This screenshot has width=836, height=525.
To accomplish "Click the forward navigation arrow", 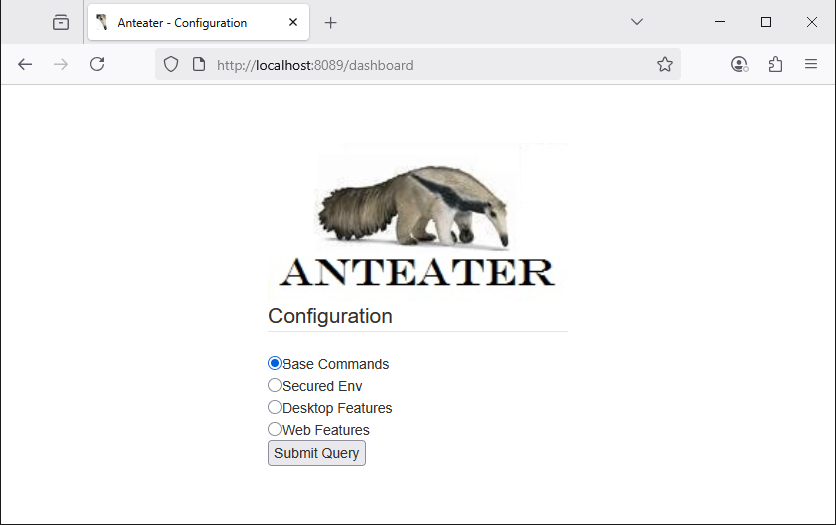I will pyautogui.click(x=61, y=64).
